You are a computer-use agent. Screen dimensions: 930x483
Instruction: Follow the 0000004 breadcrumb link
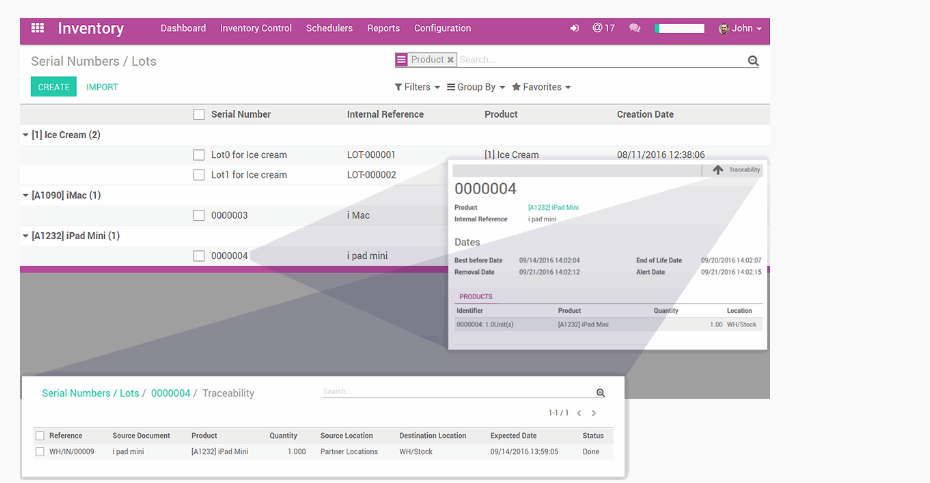(170, 393)
